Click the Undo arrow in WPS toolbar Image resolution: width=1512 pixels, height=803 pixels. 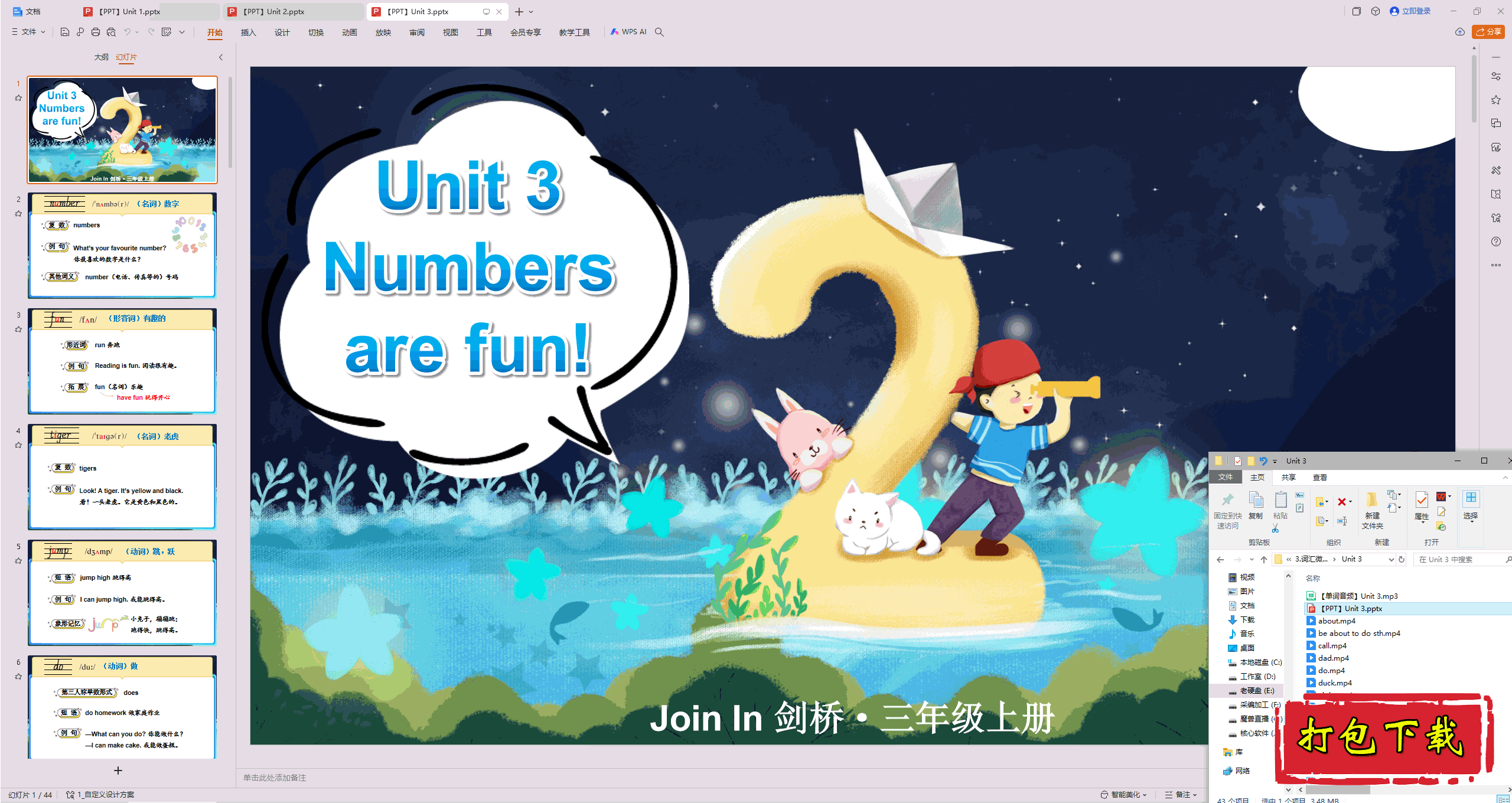click(x=127, y=32)
